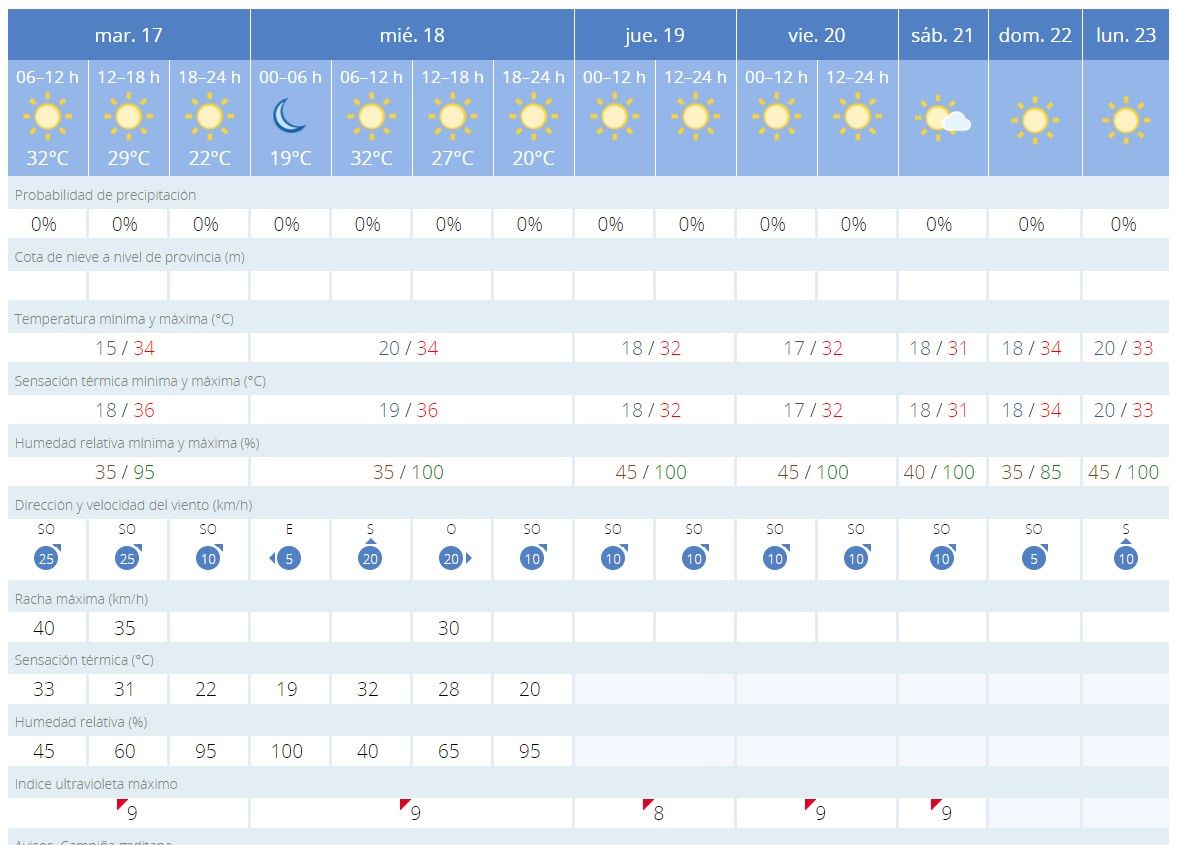Click the west wind 20 km/h icon
This screenshot has height=845, width=1179.
coord(452,559)
